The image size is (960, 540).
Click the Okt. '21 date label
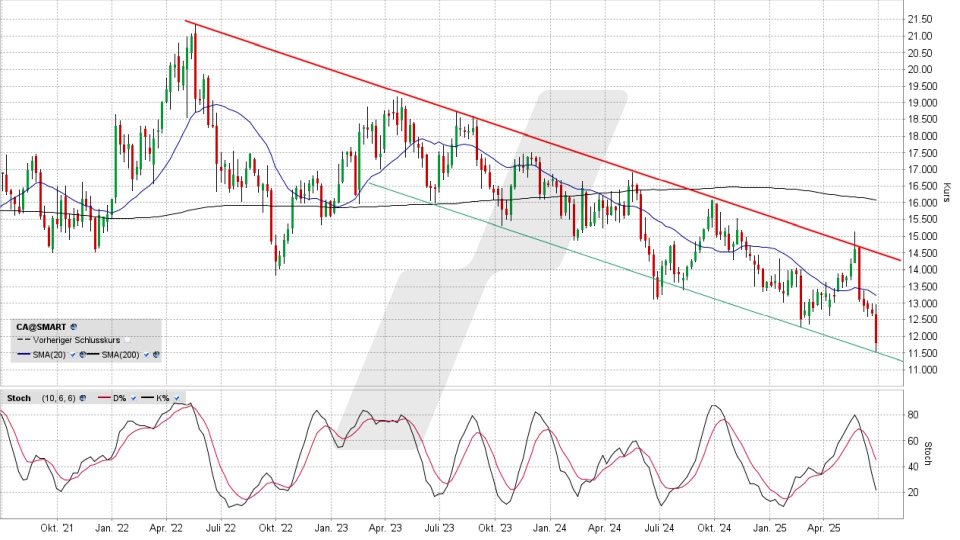click(58, 528)
